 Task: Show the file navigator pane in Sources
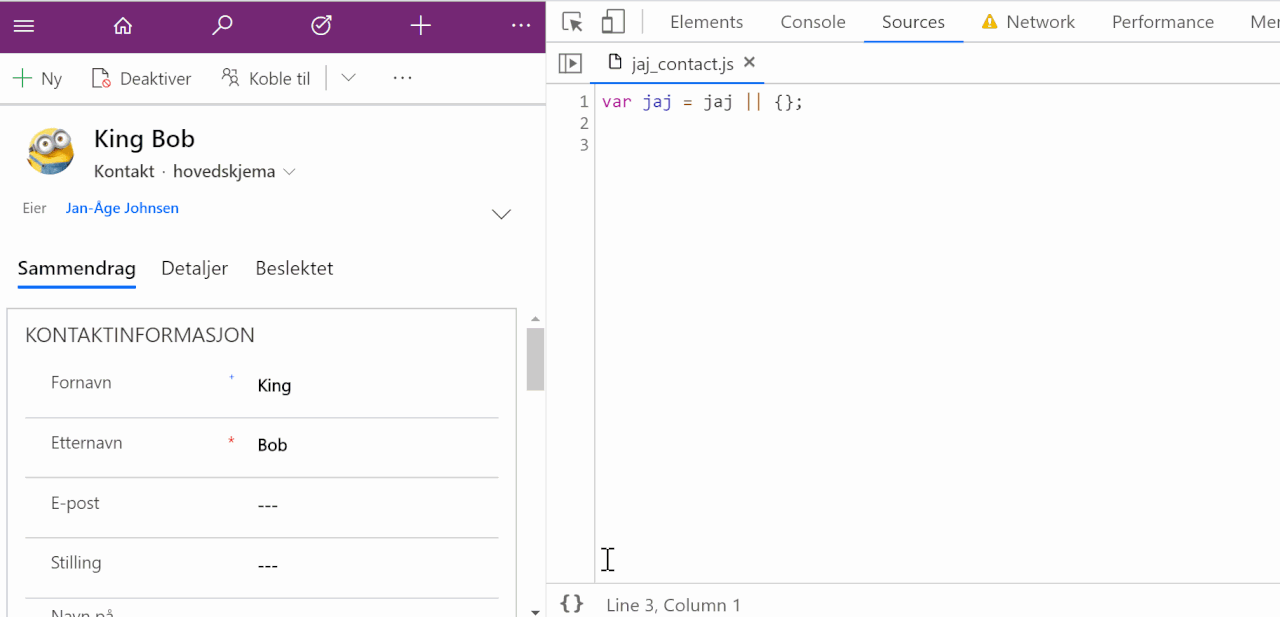click(x=570, y=63)
